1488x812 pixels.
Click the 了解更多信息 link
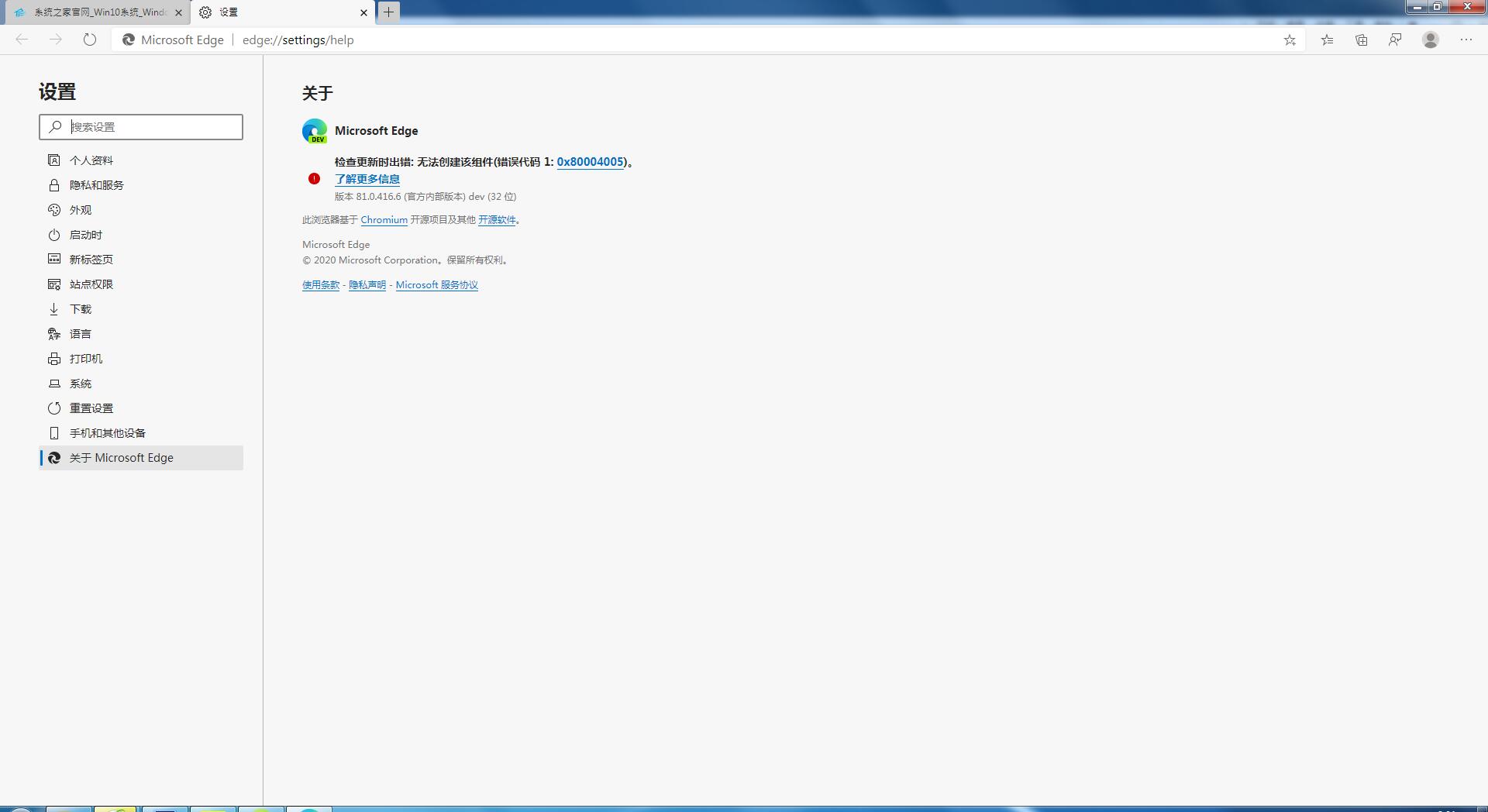coord(367,179)
